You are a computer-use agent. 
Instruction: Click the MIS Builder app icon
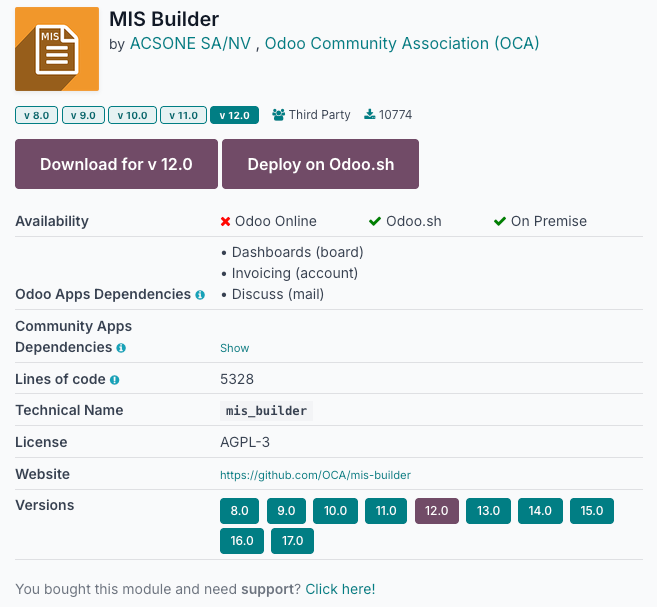57,49
